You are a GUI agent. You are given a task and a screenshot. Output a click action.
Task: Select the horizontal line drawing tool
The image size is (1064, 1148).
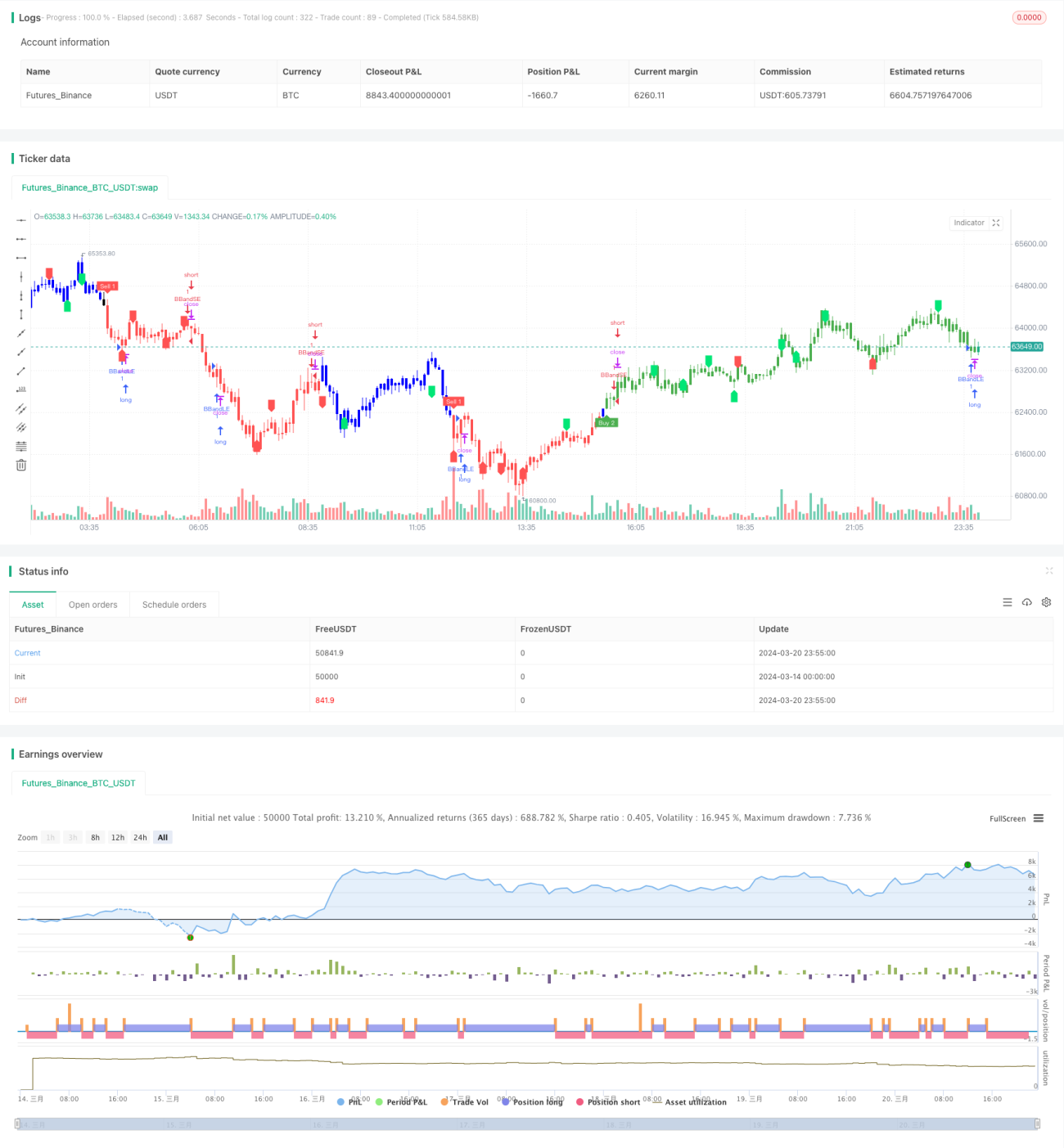click(x=21, y=220)
